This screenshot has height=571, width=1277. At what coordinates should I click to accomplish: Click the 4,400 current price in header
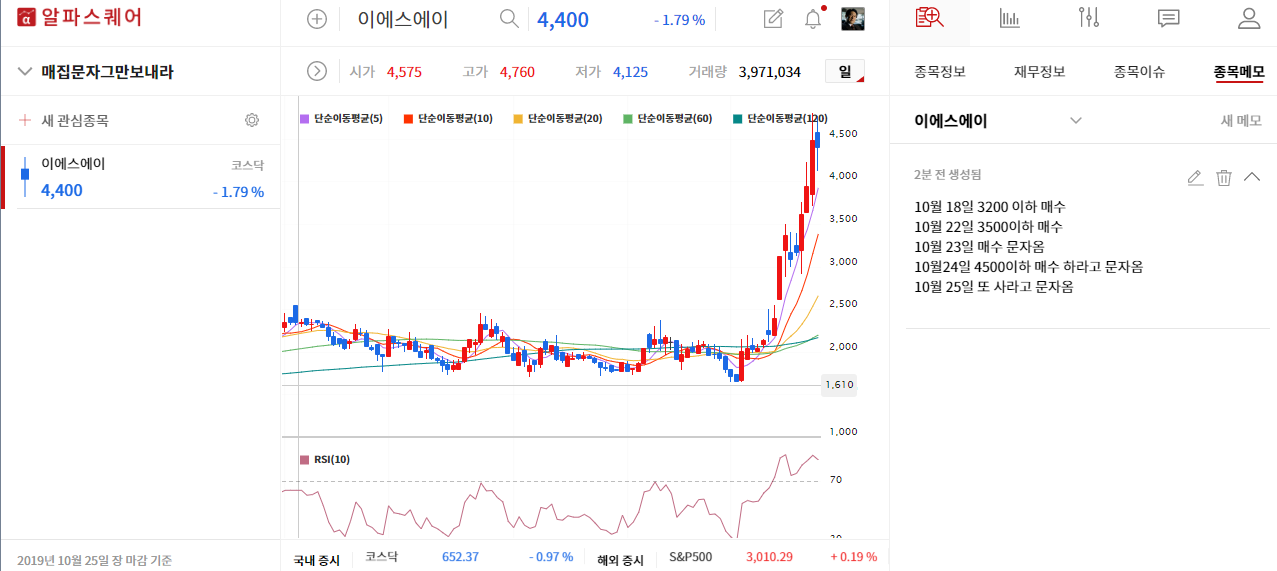(563, 20)
